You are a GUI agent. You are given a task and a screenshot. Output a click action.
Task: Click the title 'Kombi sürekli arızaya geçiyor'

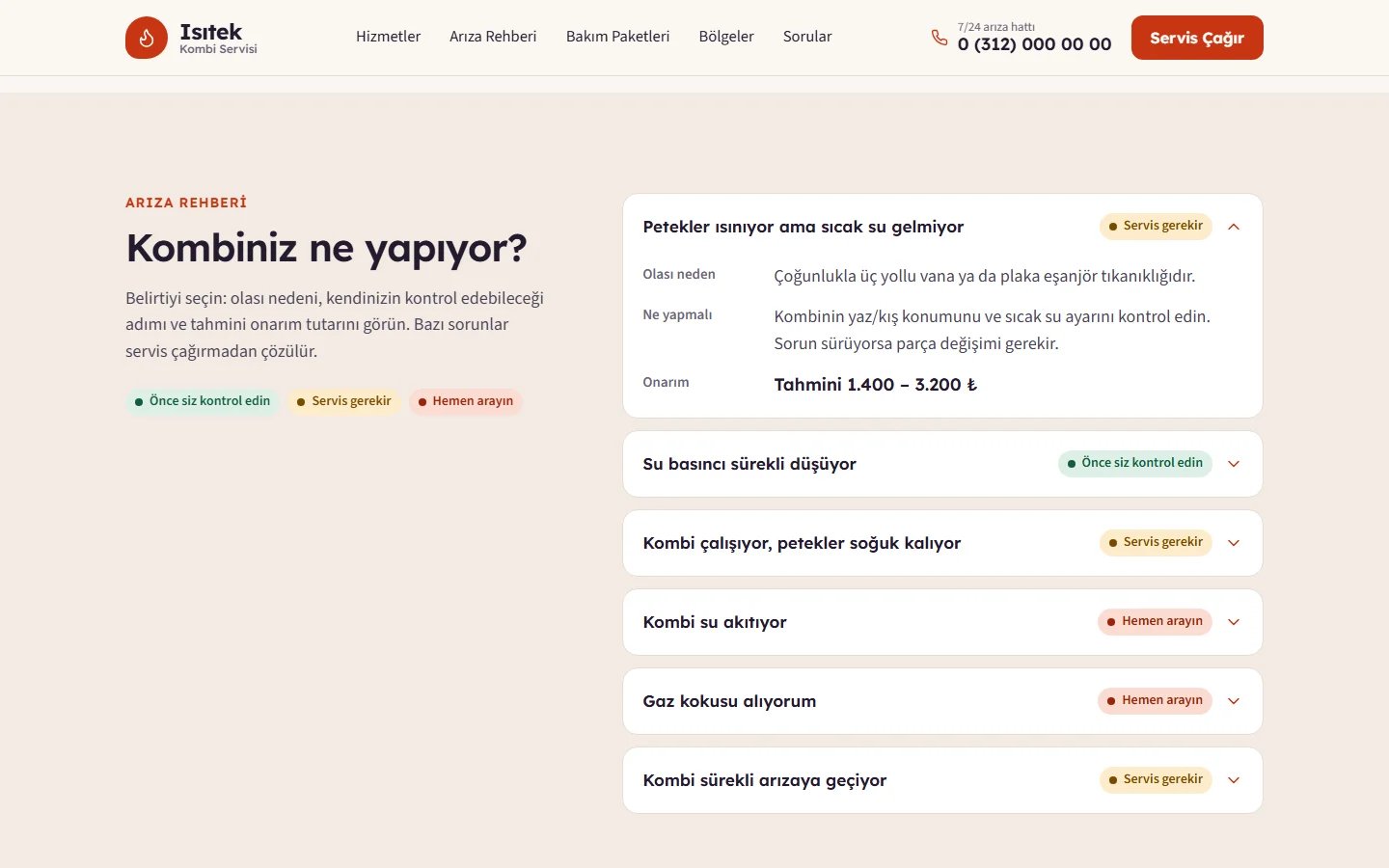[x=765, y=780]
